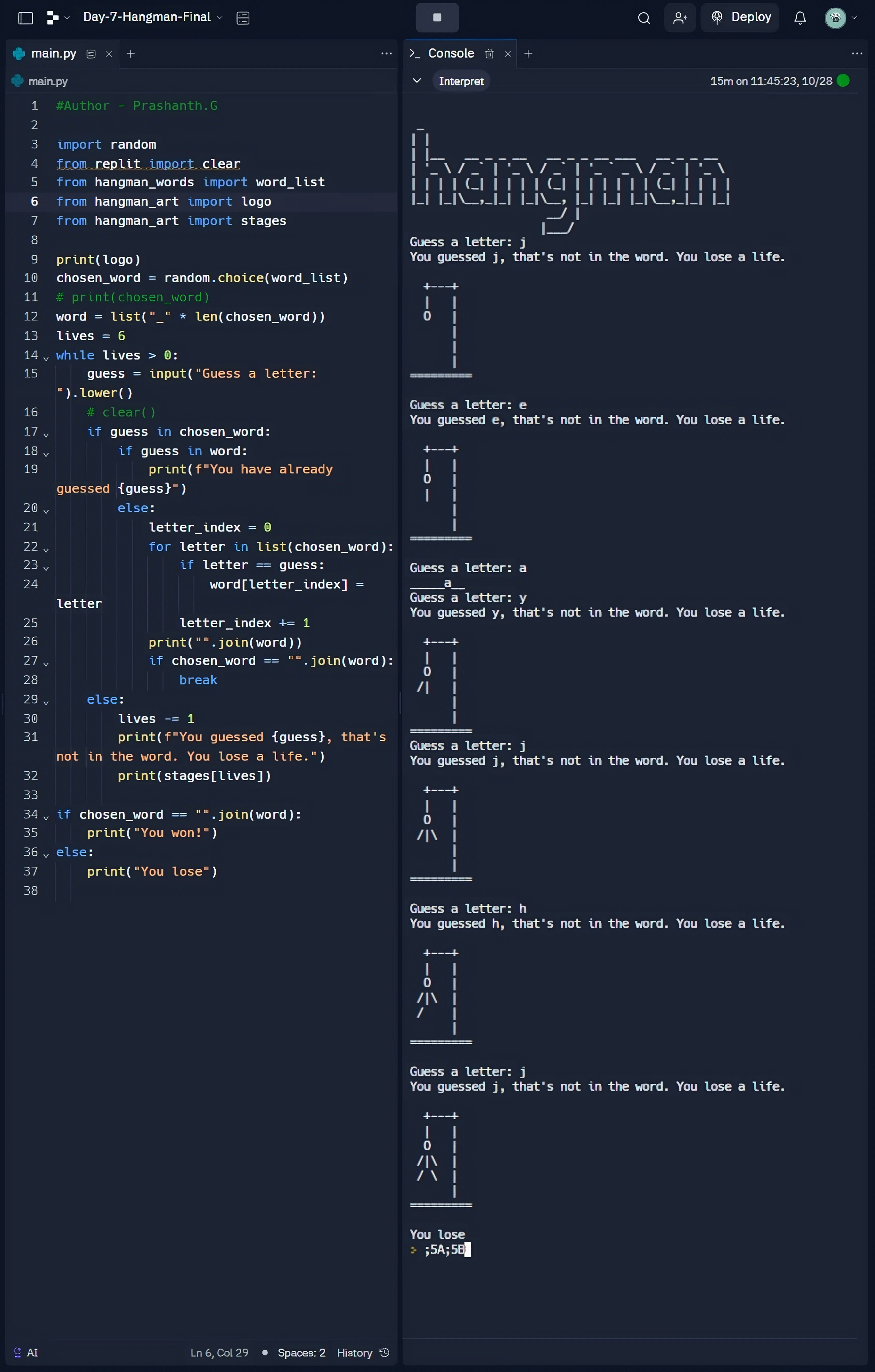
Task: Select the Console tab
Action: click(x=450, y=54)
